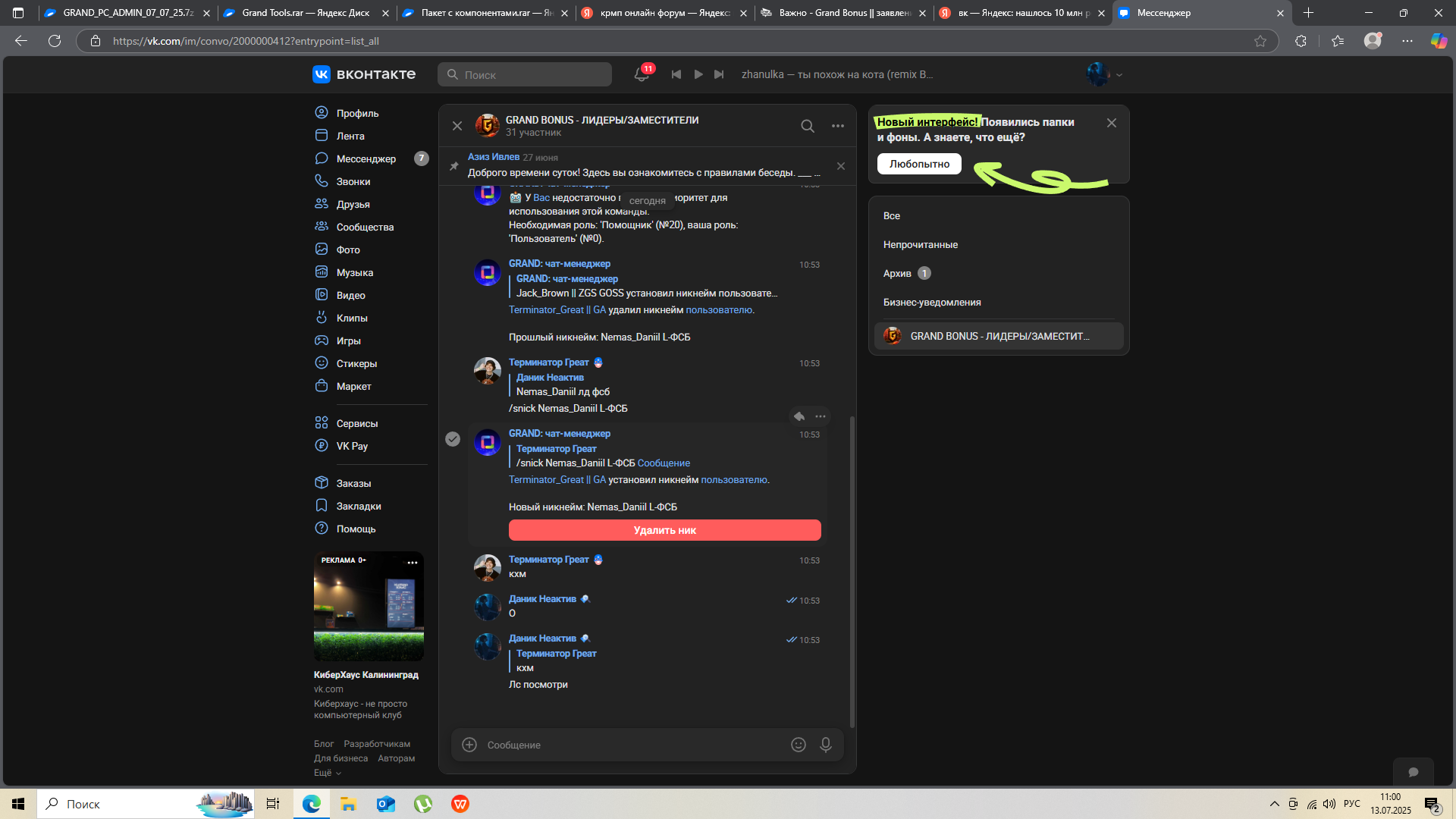Screen dimensions: 1456x819
Task: Click the VK Pay icon
Action: (322, 446)
